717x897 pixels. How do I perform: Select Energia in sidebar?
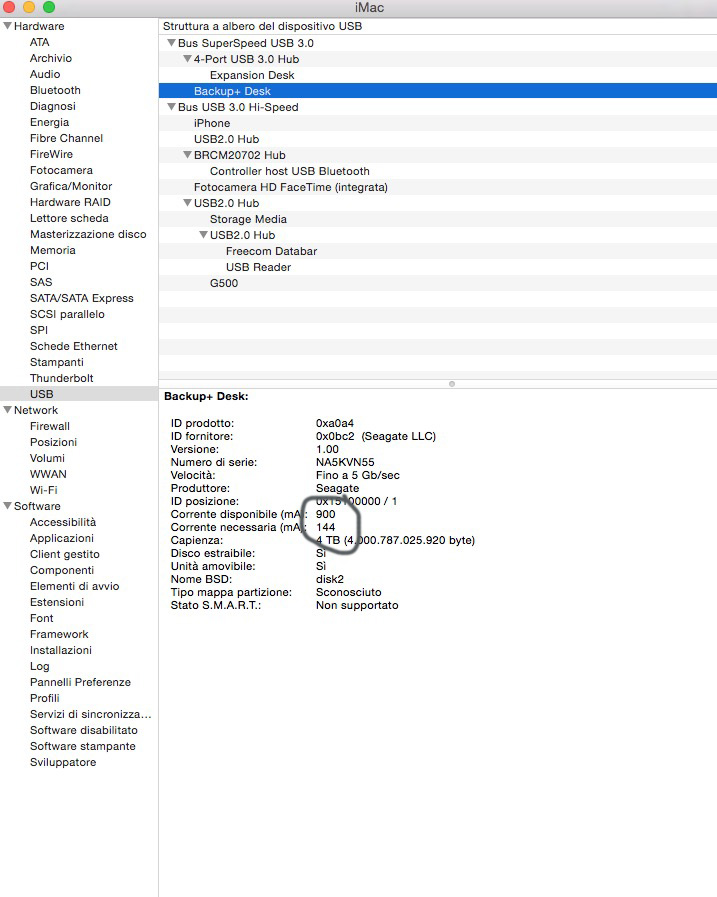point(49,122)
